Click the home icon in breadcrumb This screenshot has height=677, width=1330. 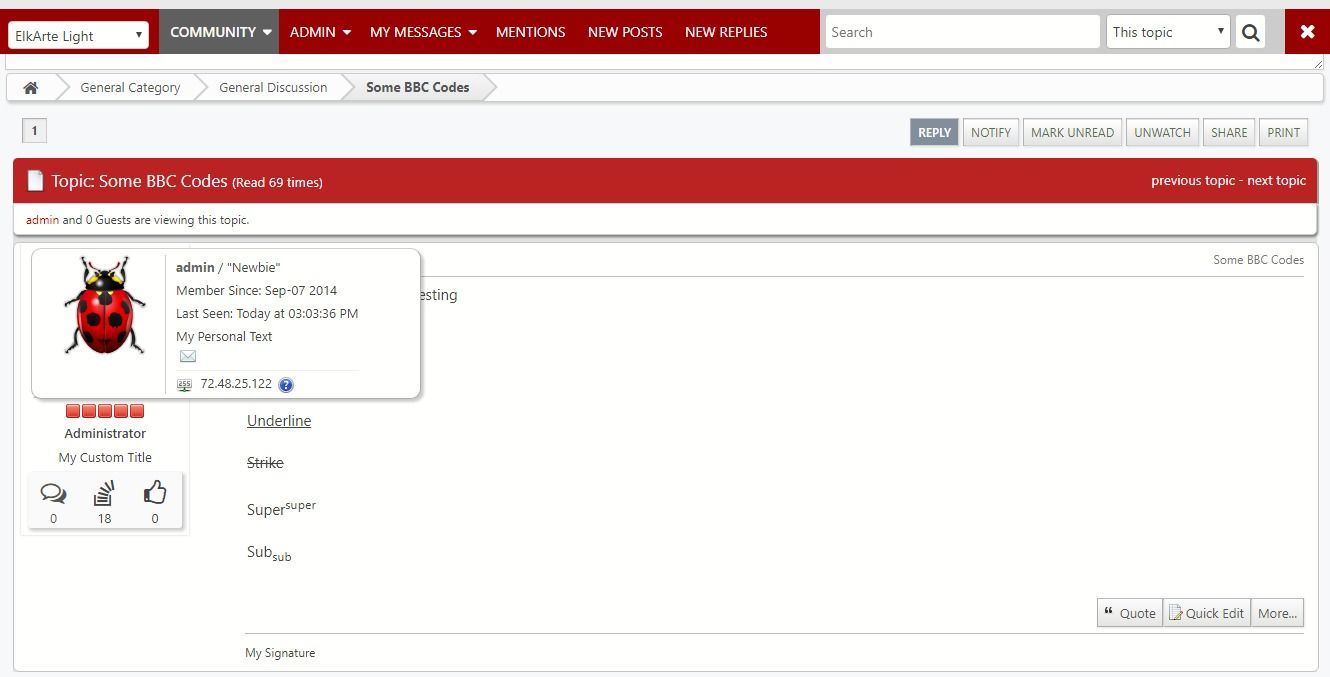tap(31, 87)
